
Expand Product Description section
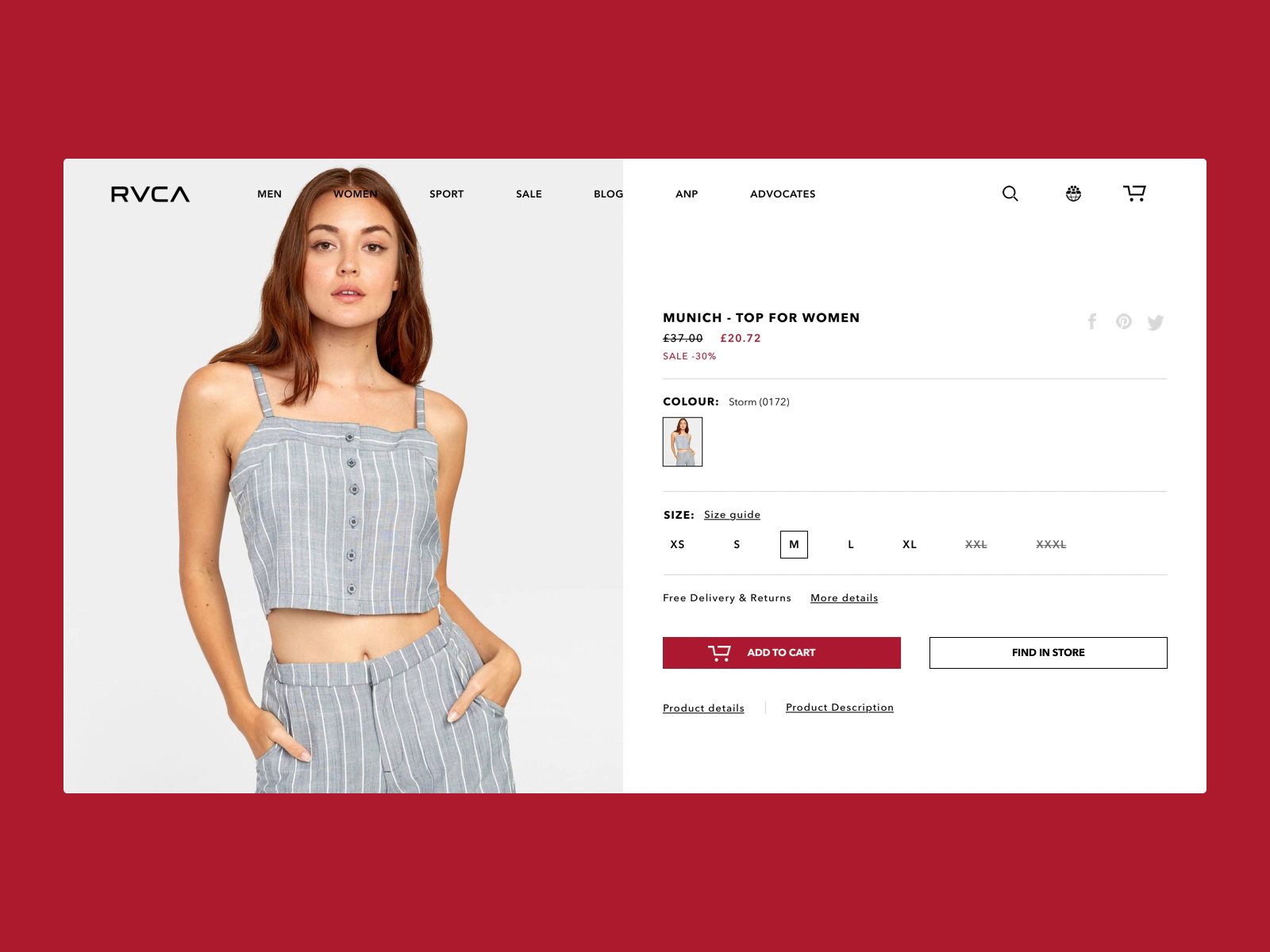(x=840, y=708)
